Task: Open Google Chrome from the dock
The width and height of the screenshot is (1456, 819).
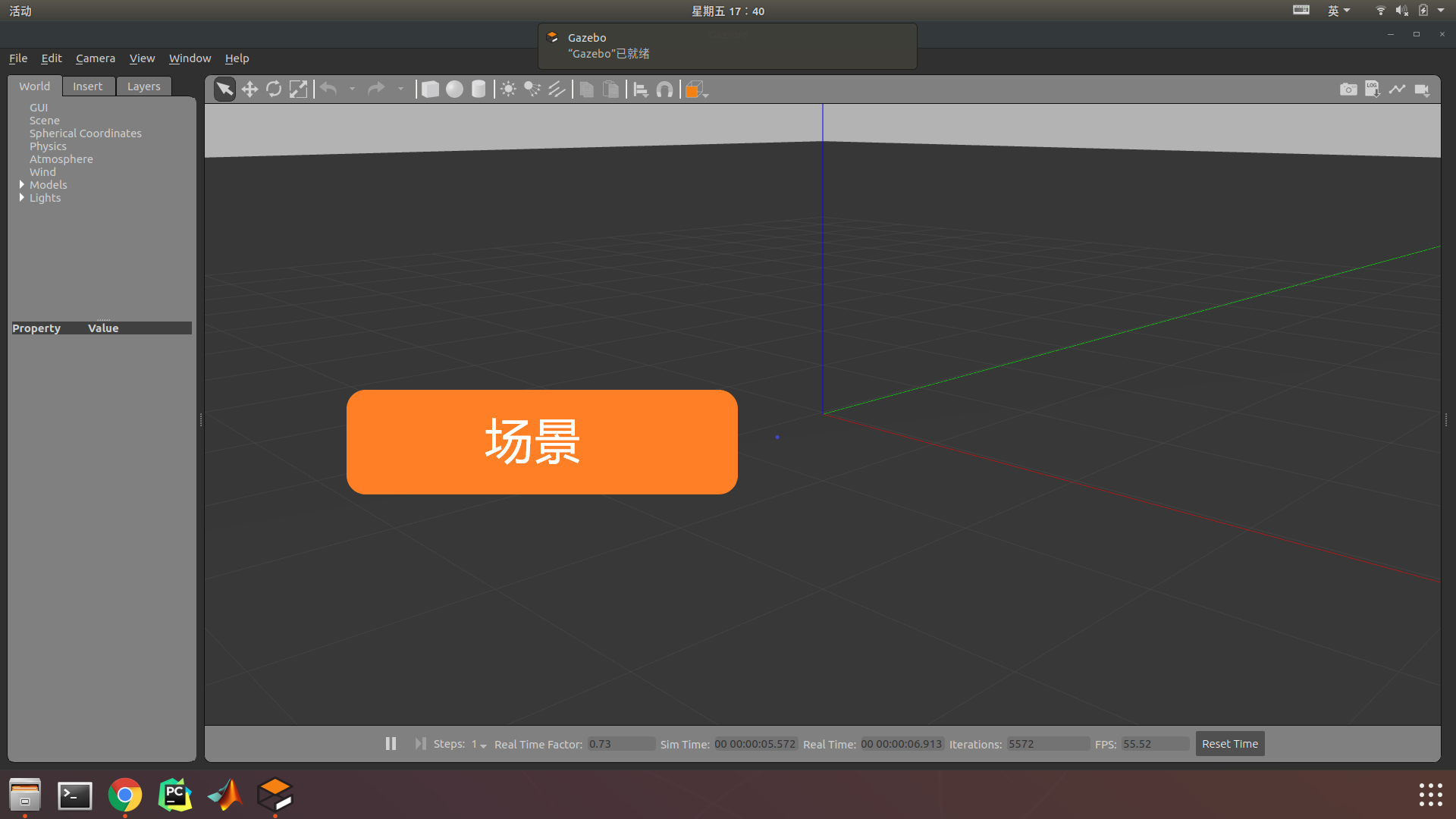Action: (x=125, y=795)
